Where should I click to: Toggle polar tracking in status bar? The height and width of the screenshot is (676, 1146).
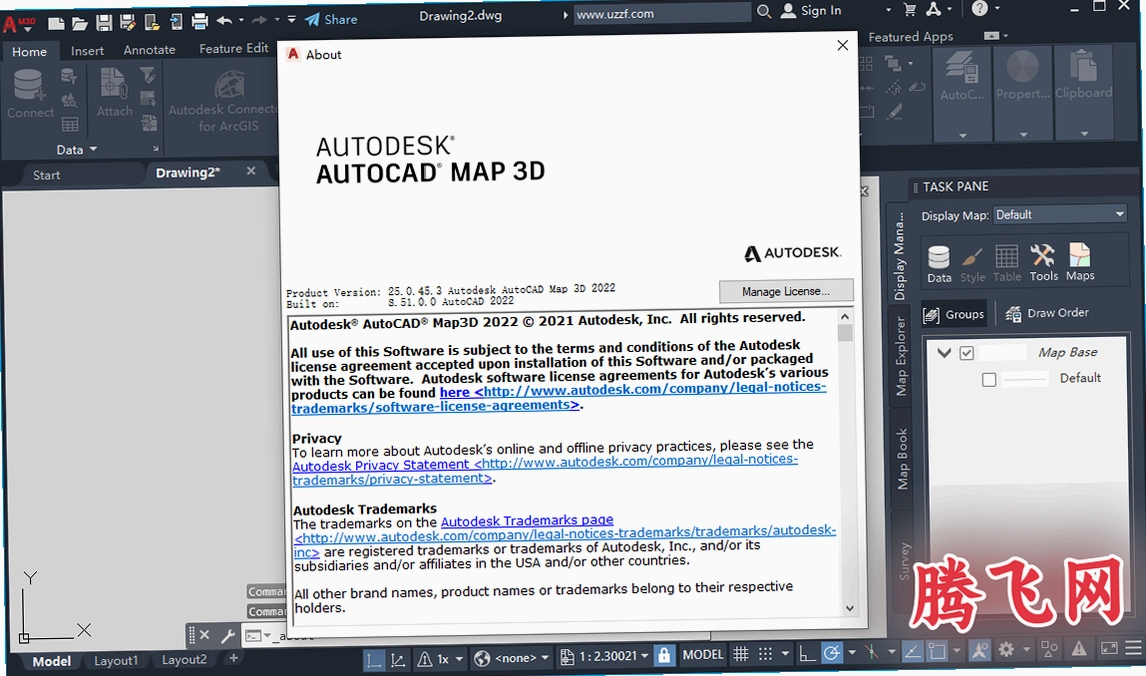tap(832, 653)
